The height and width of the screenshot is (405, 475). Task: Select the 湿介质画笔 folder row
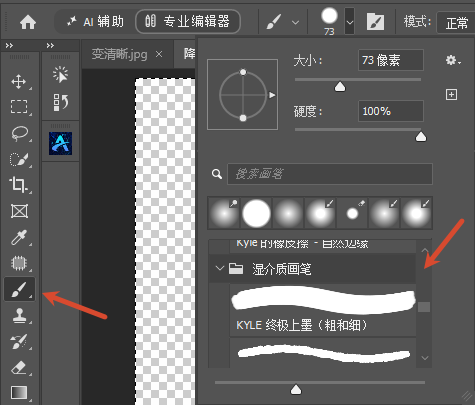point(312,269)
